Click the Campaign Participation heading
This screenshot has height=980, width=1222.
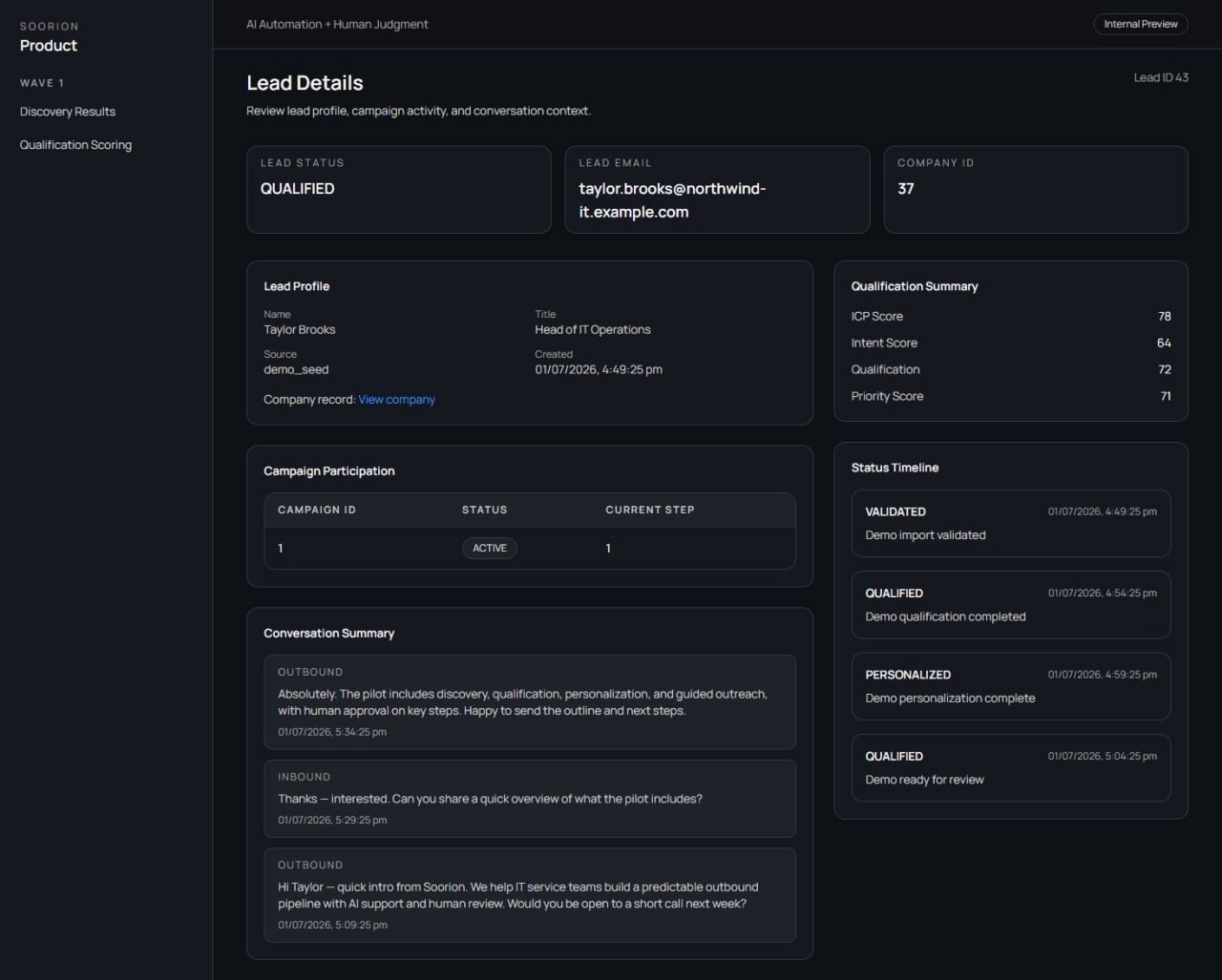click(x=329, y=471)
